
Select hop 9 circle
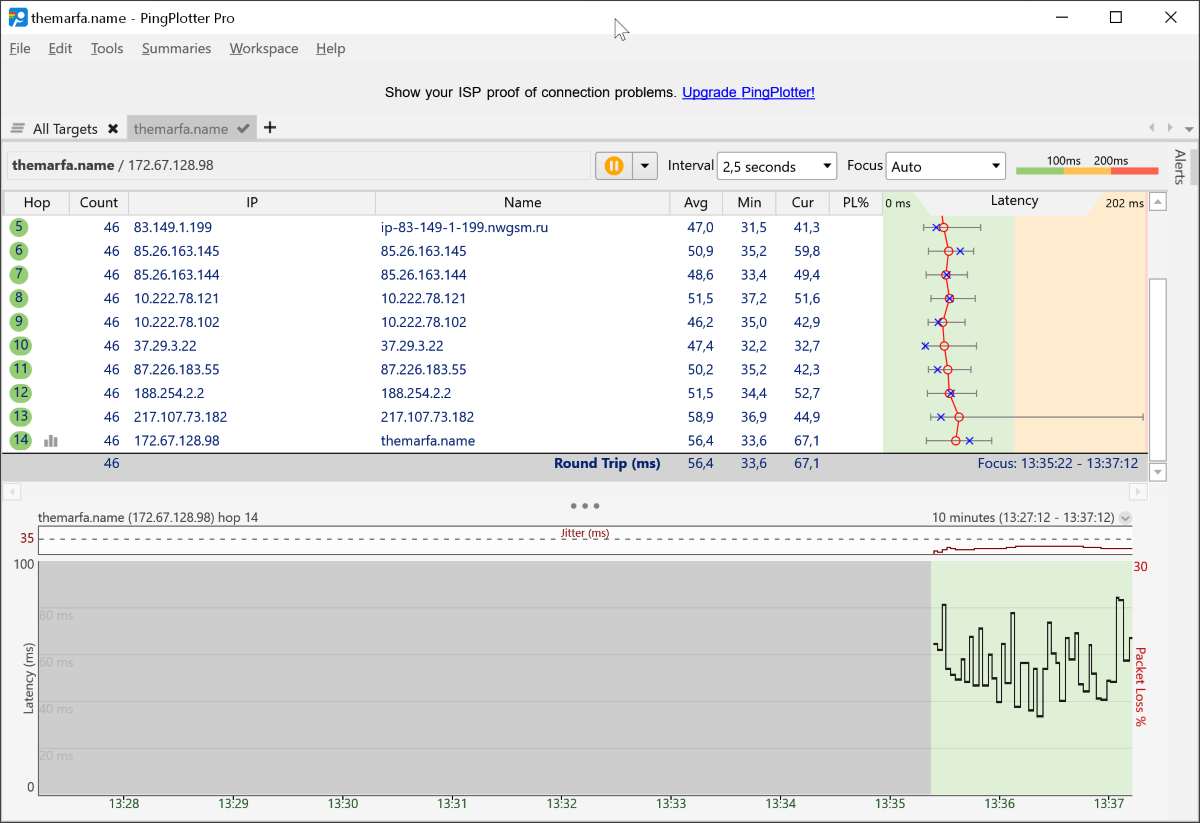(19, 322)
